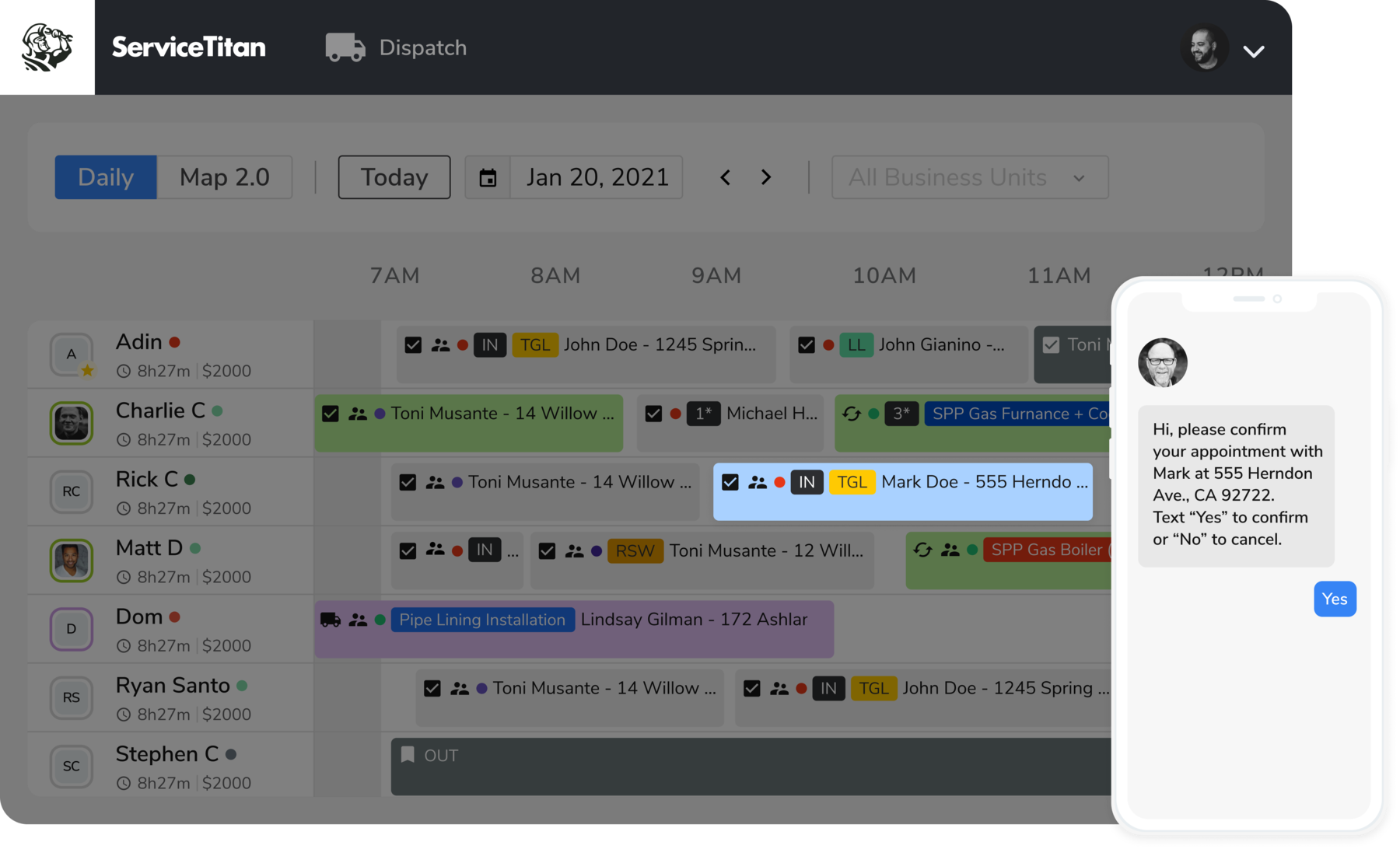Click Charlie C's technician avatar
The width and height of the screenshot is (1400, 849).
(72, 423)
